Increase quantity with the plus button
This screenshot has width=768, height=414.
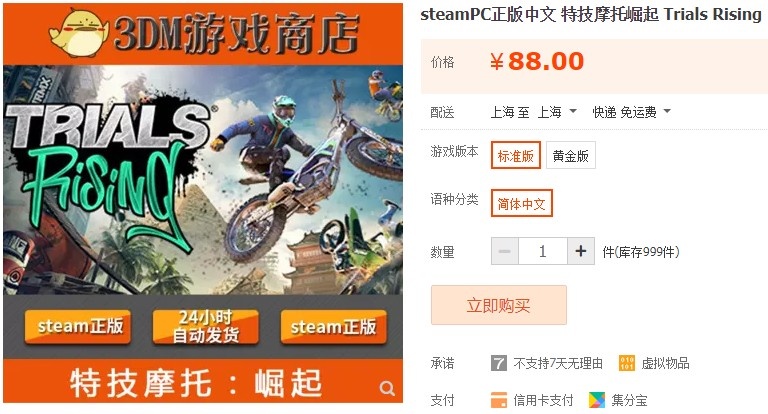coord(581,251)
